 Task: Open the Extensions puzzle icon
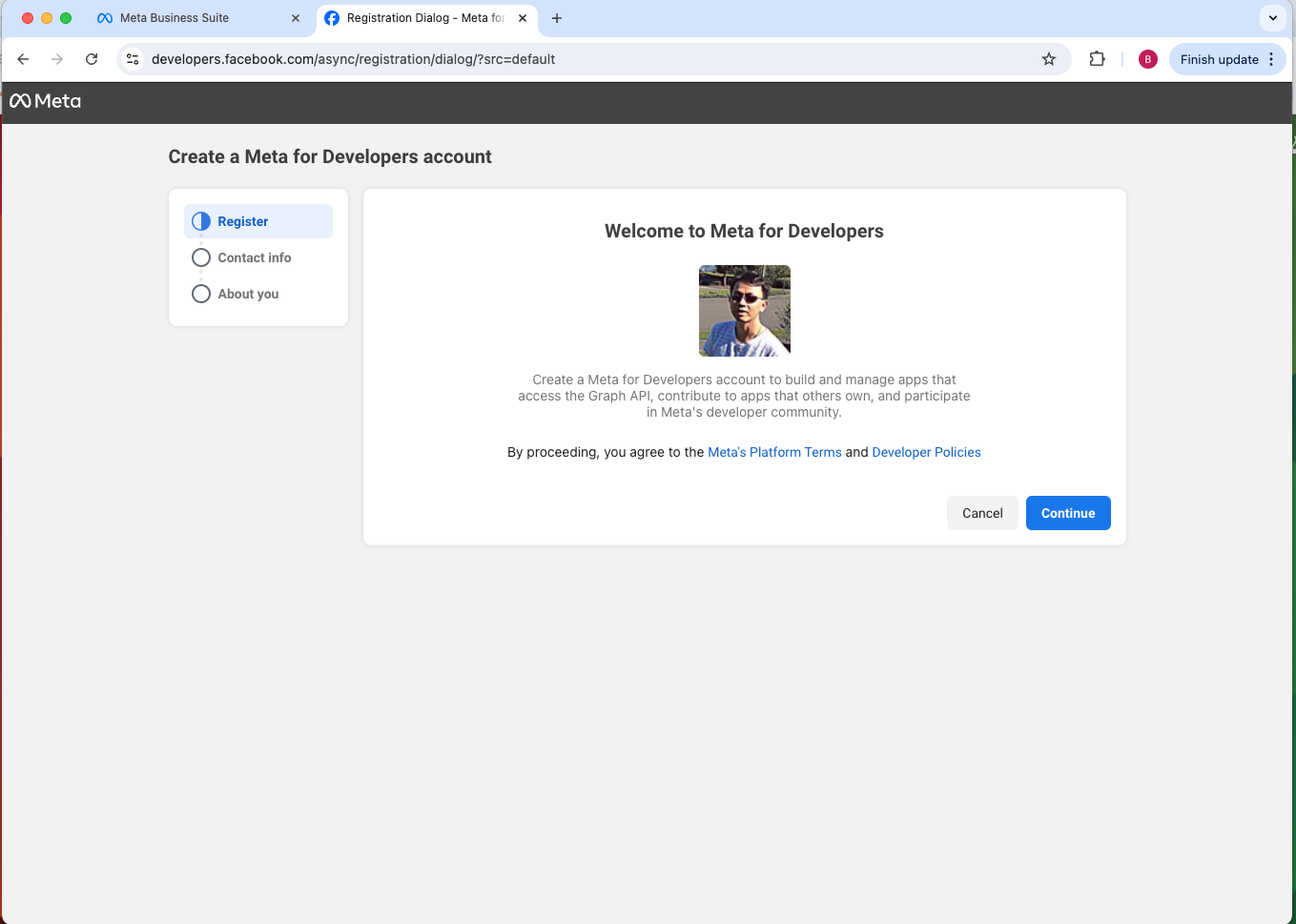pos(1097,59)
